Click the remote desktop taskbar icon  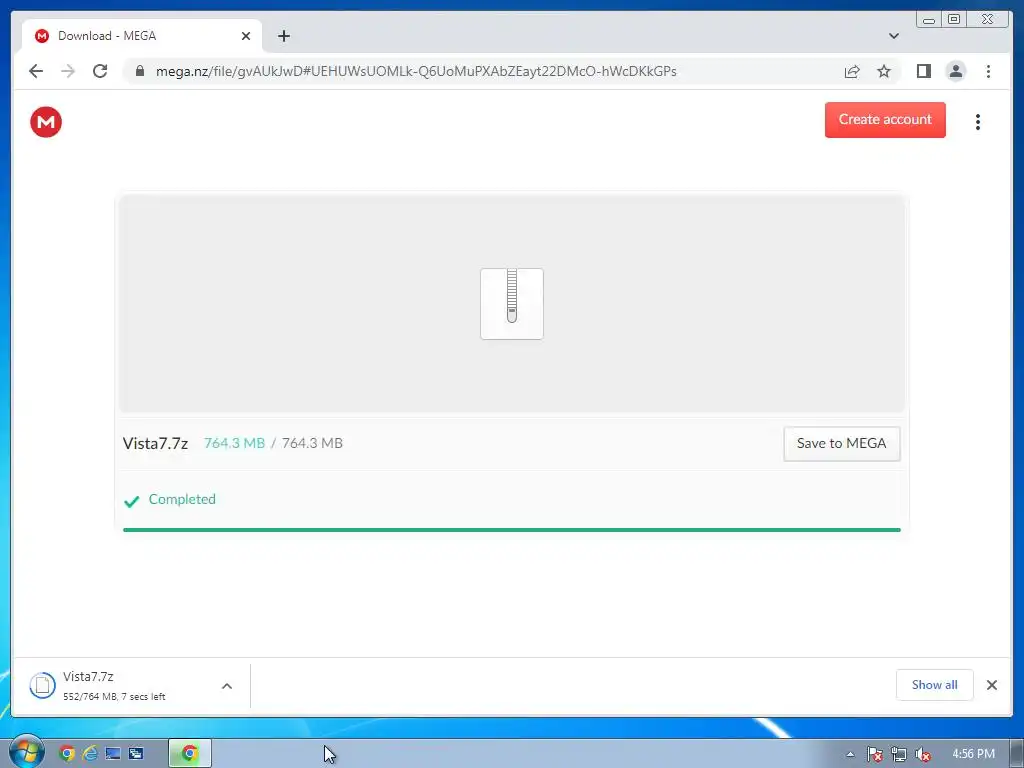136,754
